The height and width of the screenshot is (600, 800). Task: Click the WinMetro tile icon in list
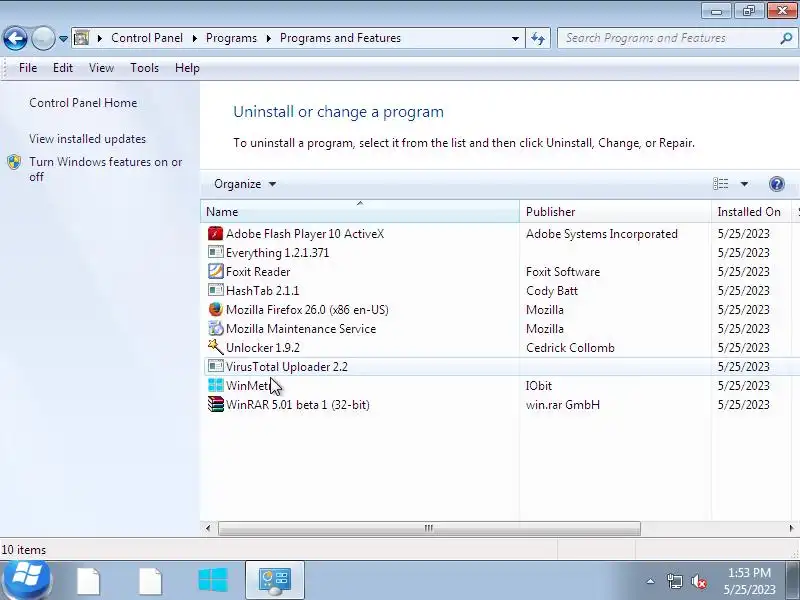click(216, 385)
